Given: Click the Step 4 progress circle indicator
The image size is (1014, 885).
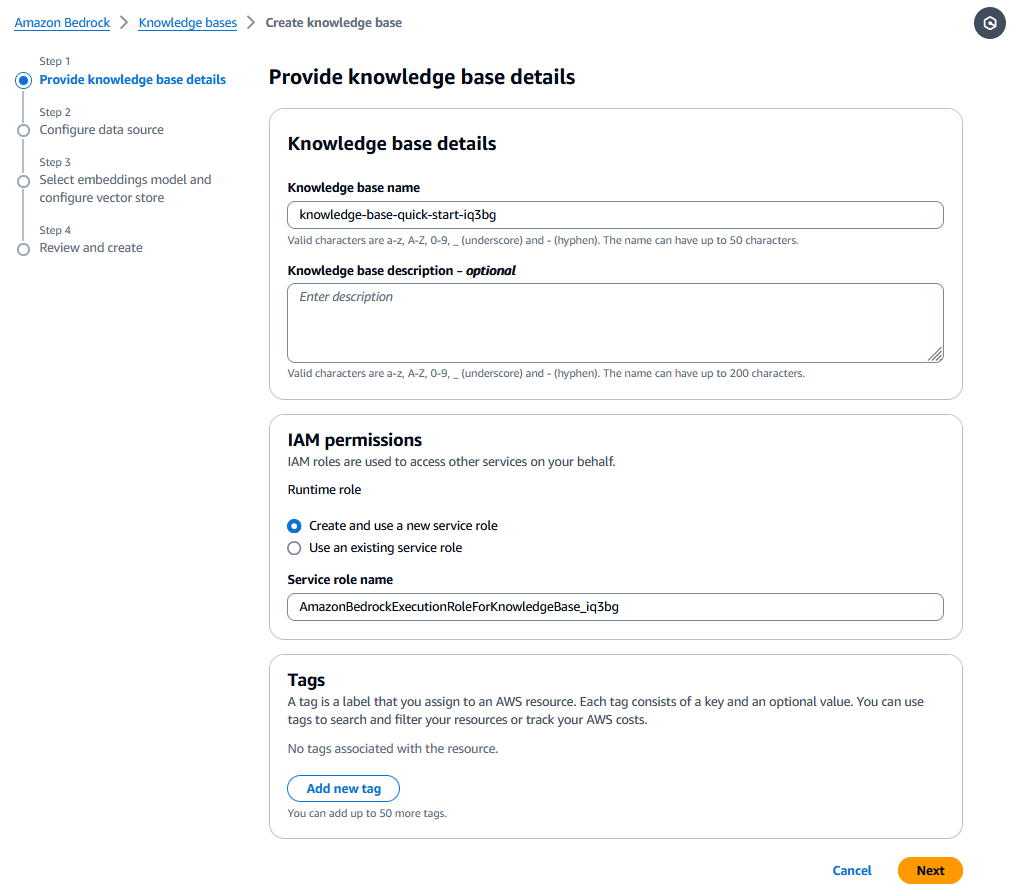Looking at the screenshot, I should pyautogui.click(x=24, y=249).
